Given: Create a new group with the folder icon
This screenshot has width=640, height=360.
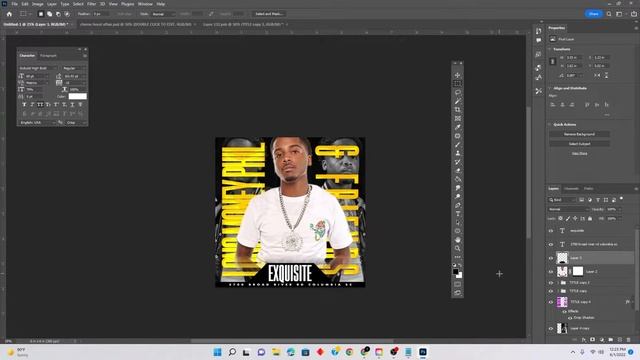Looking at the screenshot, I should click(611, 340).
